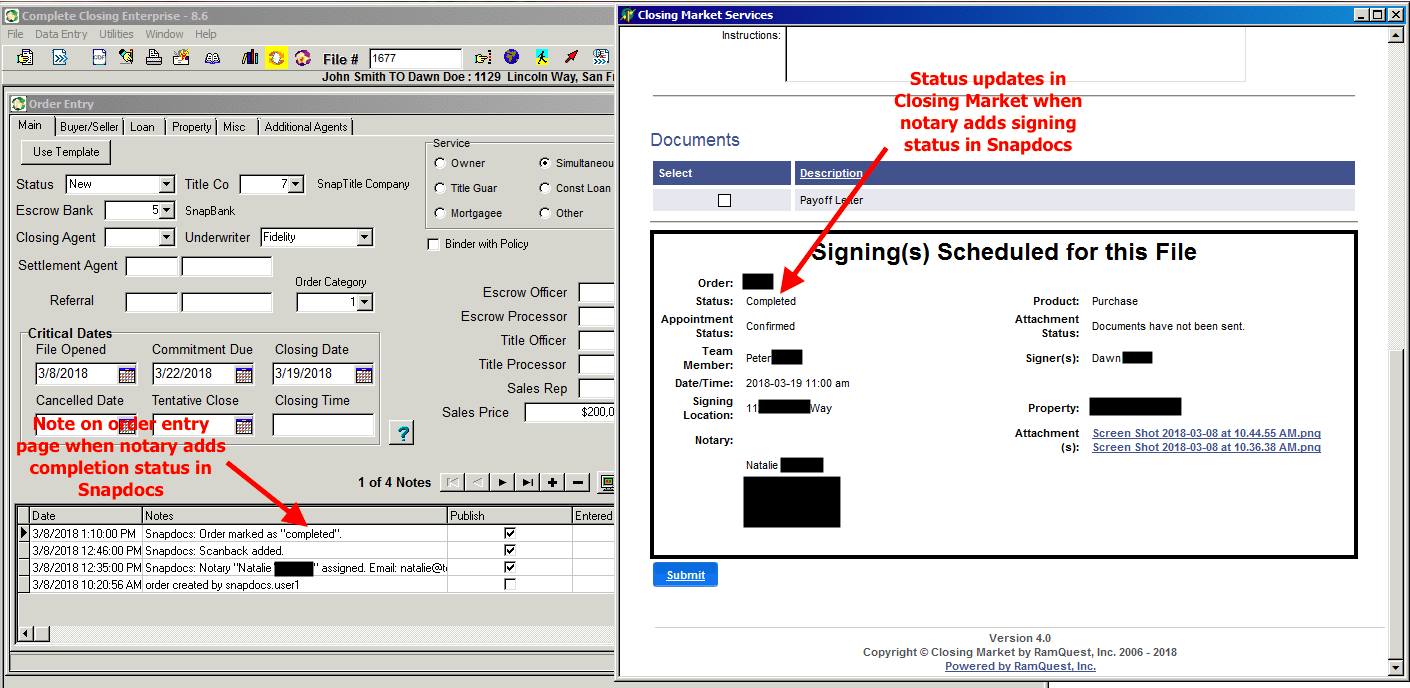Open the Data Entry menu
This screenshot has width=1410, height=688.
tap(61, 34)
